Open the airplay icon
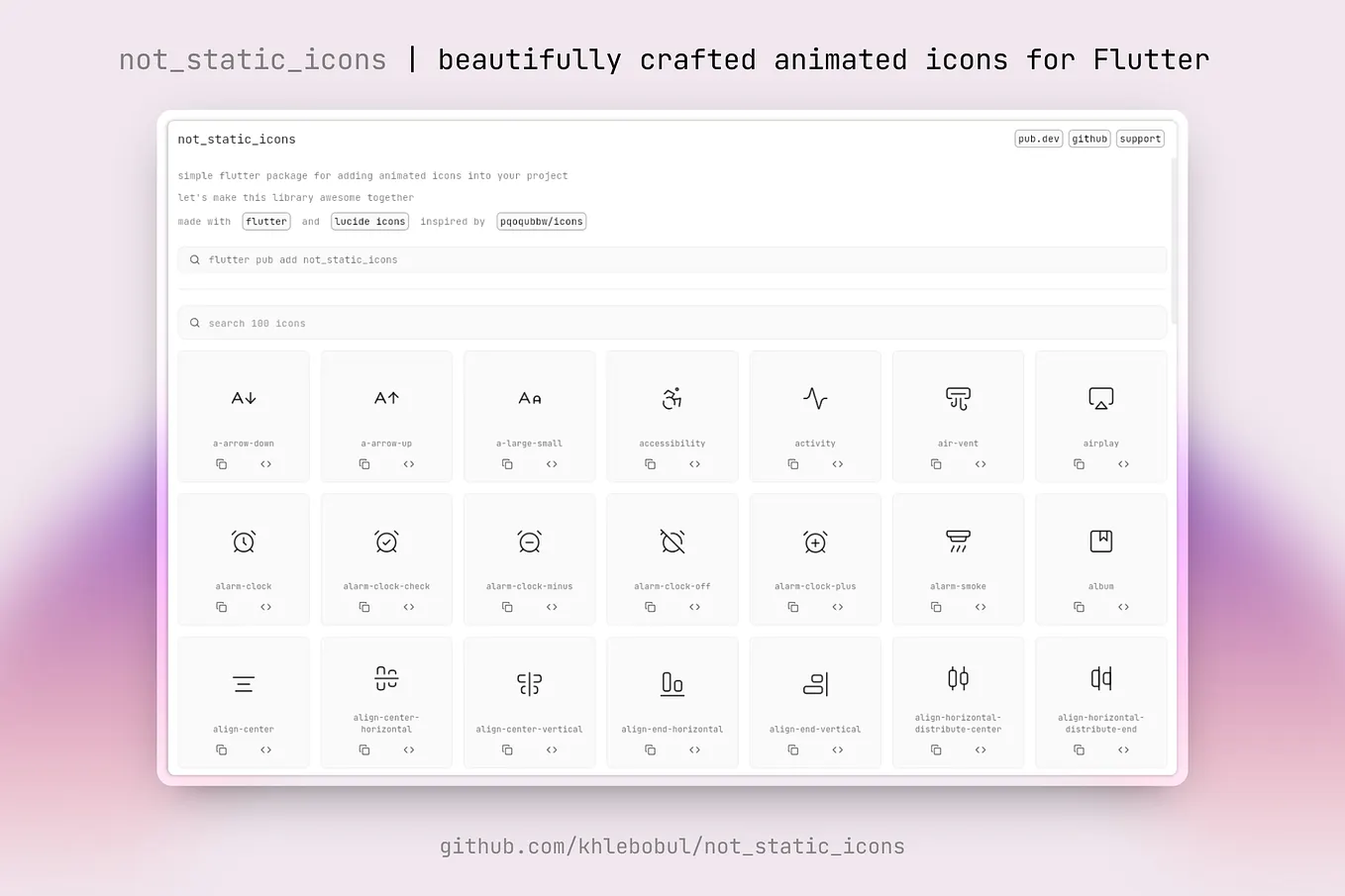This screenshot has width=1345, height=896. pyautogui.click(x=1100, y=416)
